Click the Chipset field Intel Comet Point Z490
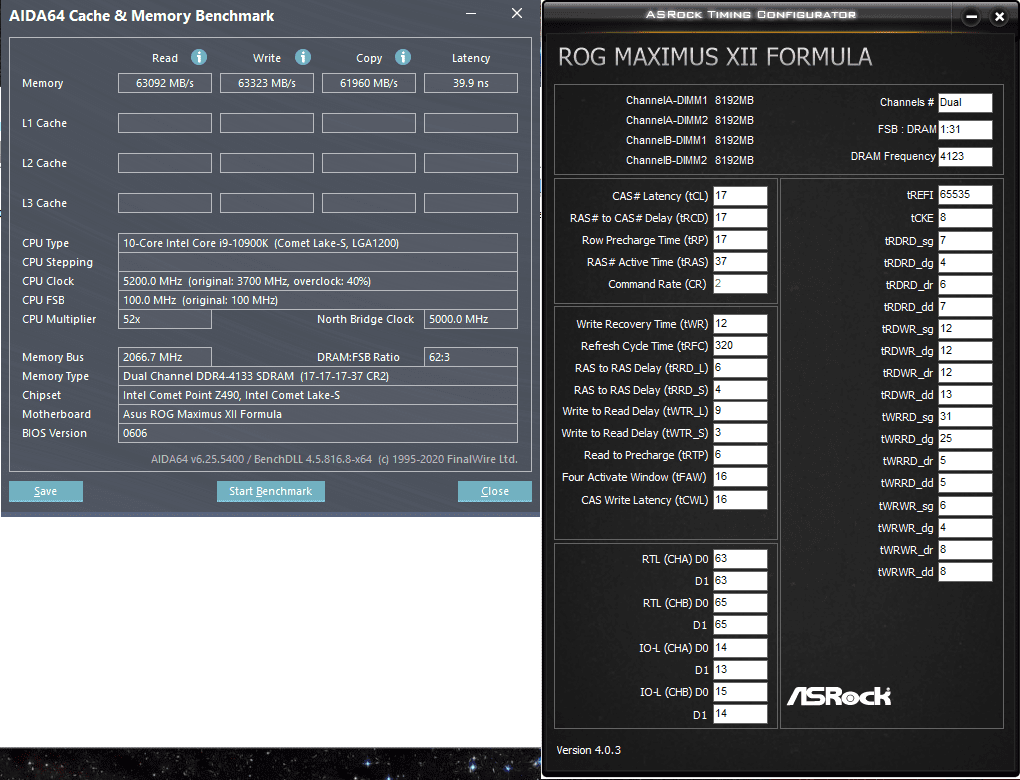The image size is (1020, 780). (x=317, y=395)
